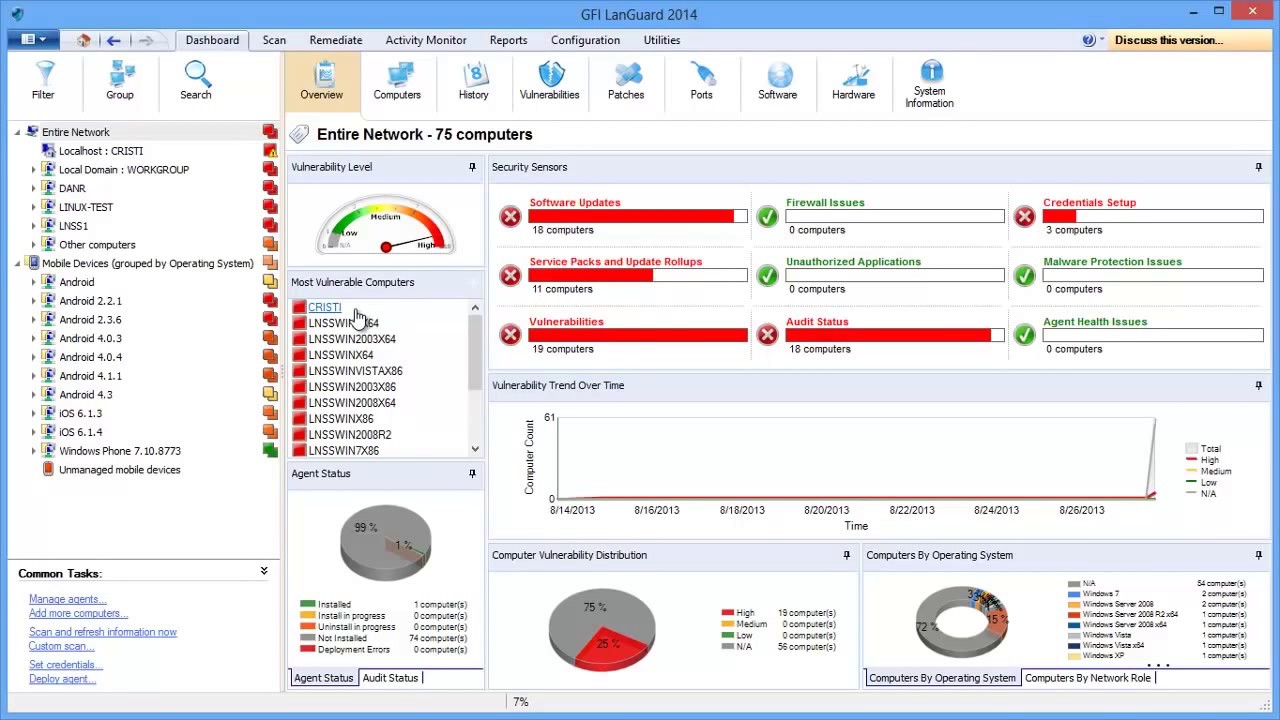Open the Vulnerabilities dashboard view

coord(549,81)
